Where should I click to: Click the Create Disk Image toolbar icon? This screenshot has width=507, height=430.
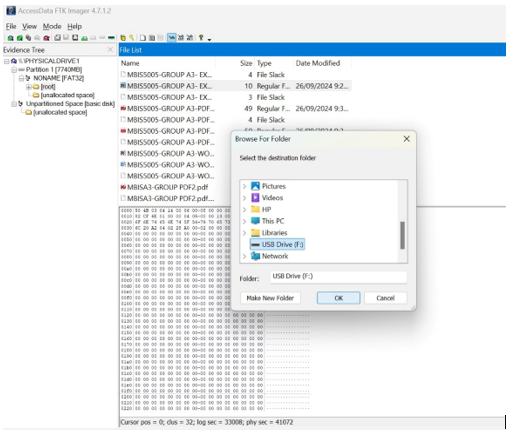(57, 38)
